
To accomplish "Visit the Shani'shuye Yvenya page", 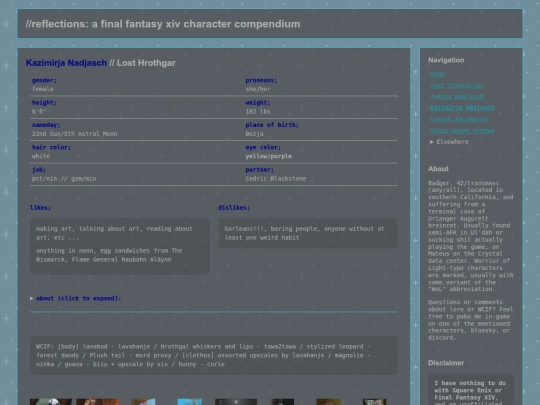I will (462, 131).
